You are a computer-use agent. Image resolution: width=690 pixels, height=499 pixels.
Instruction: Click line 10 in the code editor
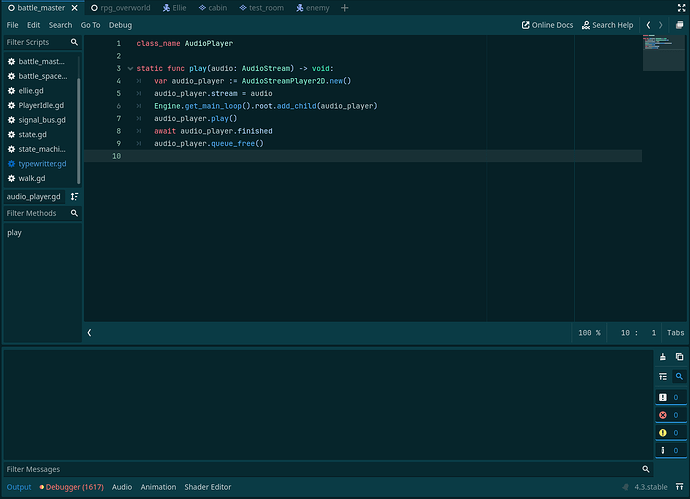coord(363,156)
